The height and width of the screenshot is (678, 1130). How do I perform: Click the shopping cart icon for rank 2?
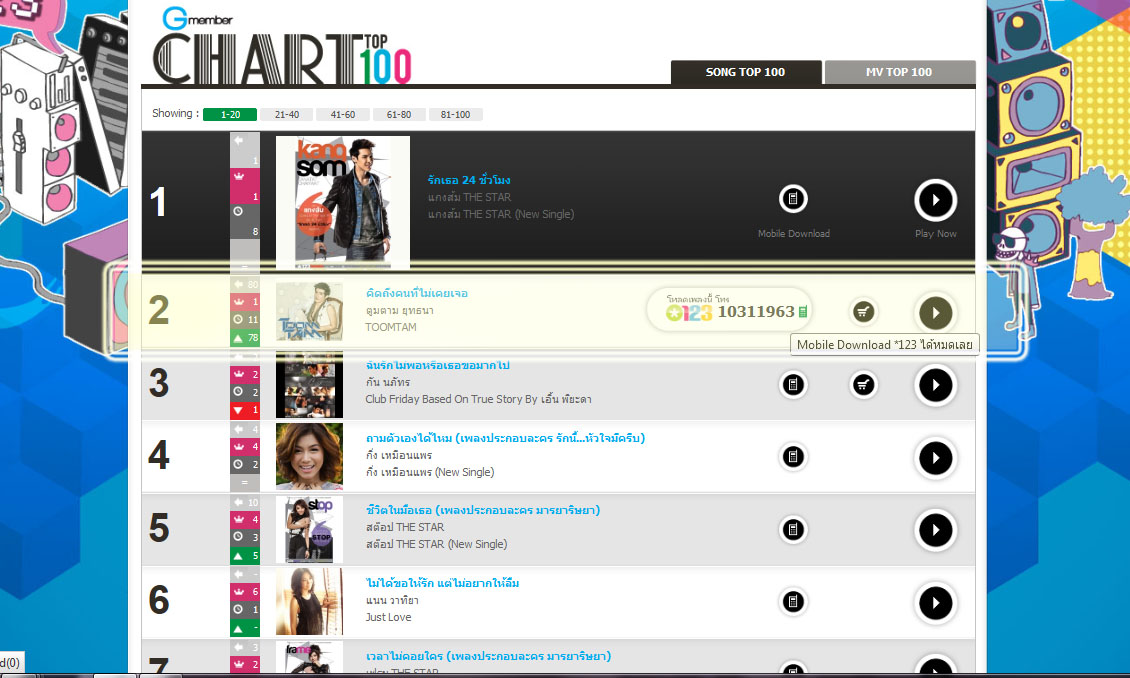click(x=863, y=311)
